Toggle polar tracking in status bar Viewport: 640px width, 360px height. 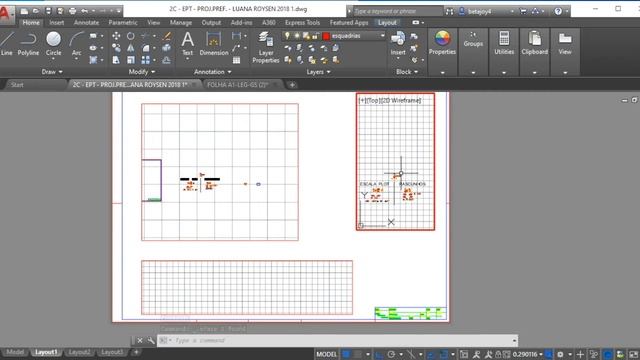point(391,354)
